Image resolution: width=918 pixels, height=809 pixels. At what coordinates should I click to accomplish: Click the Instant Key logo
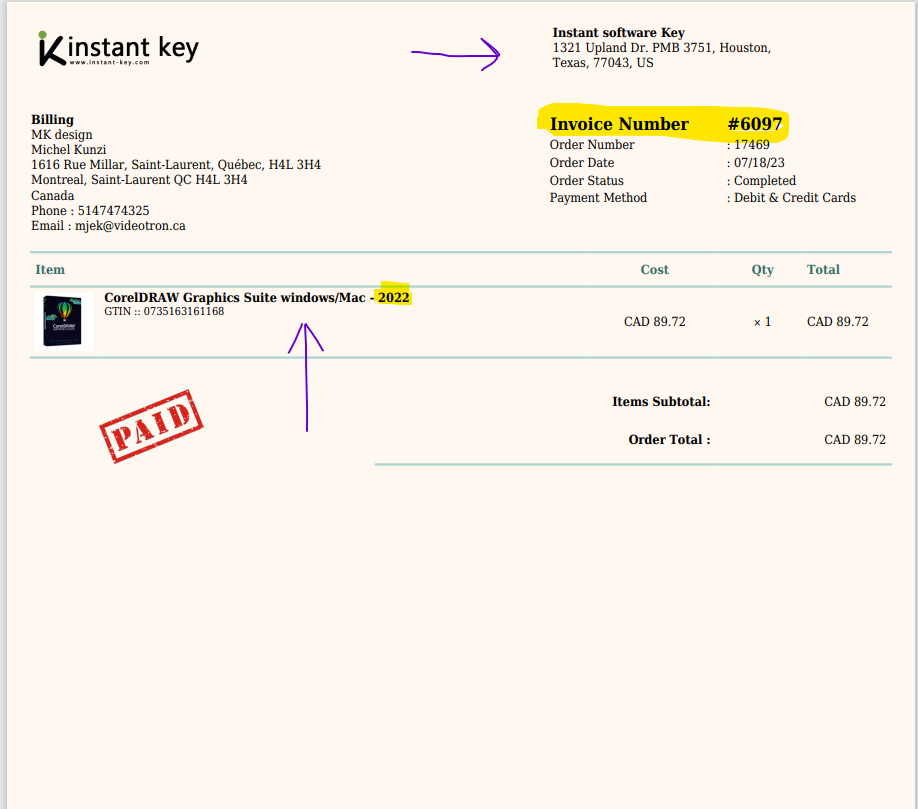pyautogui.click(x=117, y=48)
